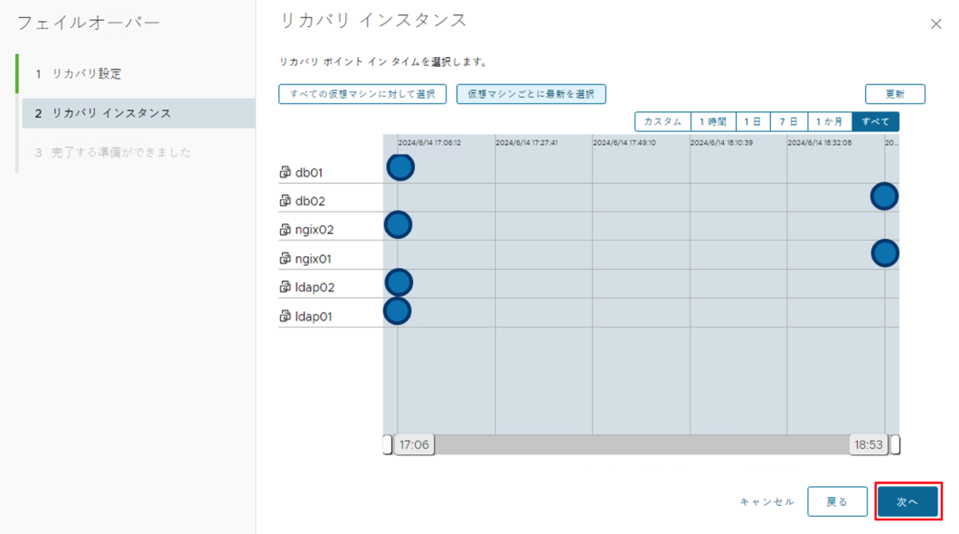This screenshot has width=959, height=534.
Task: Click the 更新 refresh button
Action: pyautogui.click(x=895, y=94)
